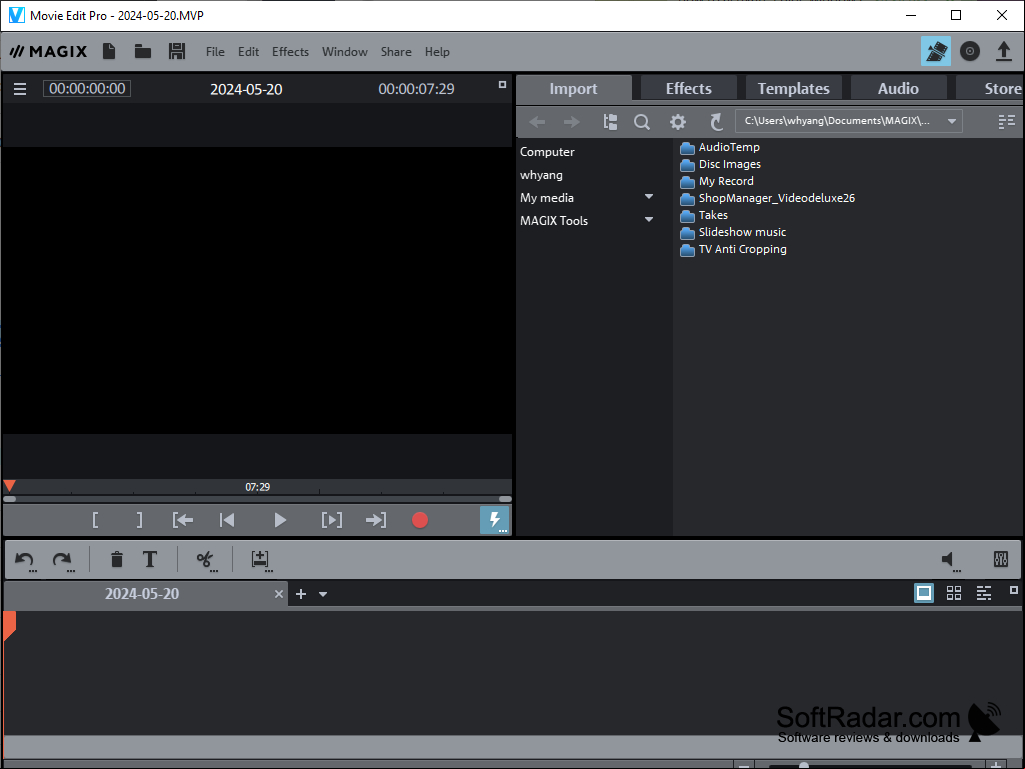
Task: Change the Media Pool list display mode
Action: pos(1007,122)
